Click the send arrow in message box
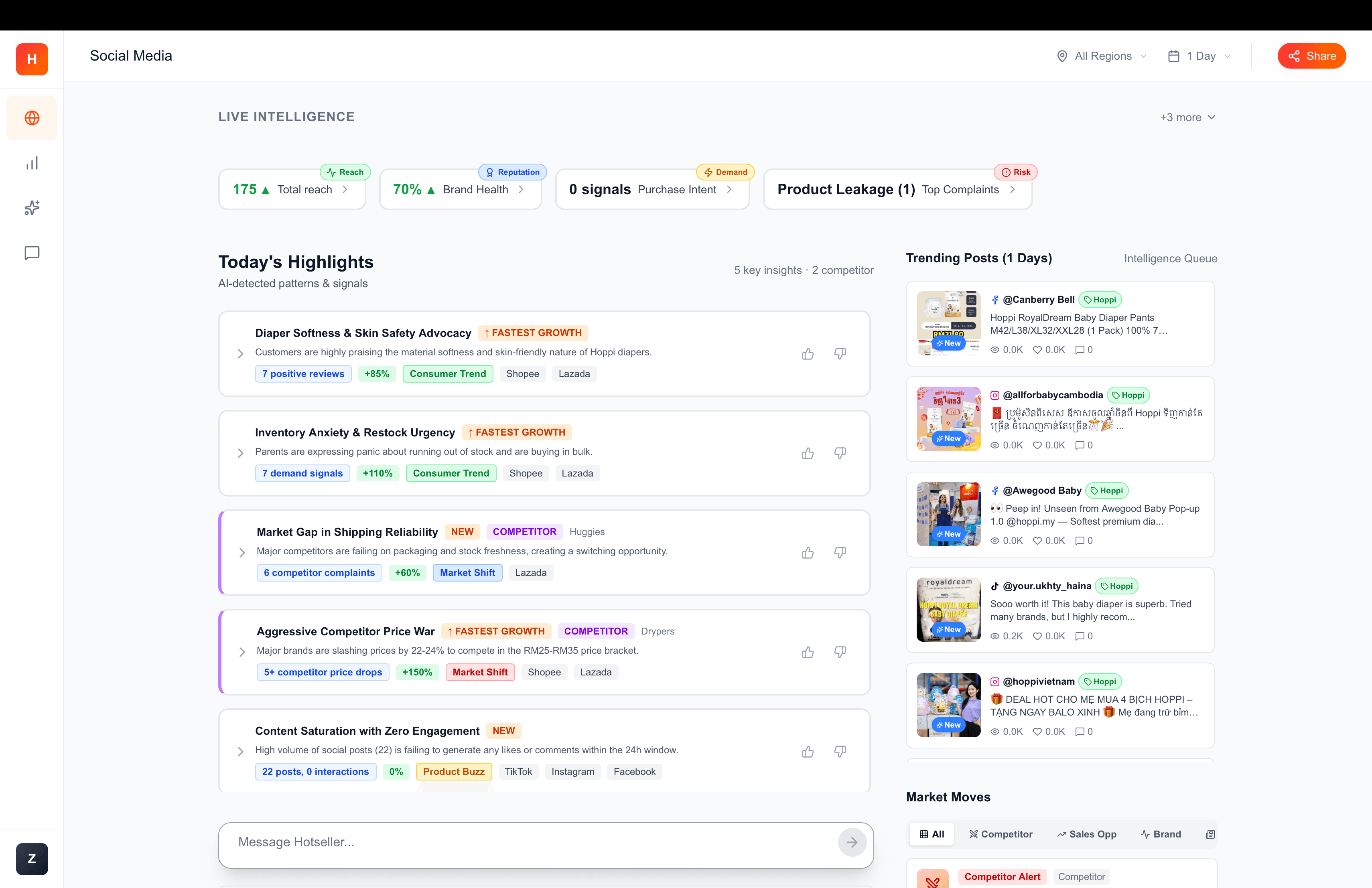The width and height of the screenshot is (1372, 888). click(x=851, y=842)
